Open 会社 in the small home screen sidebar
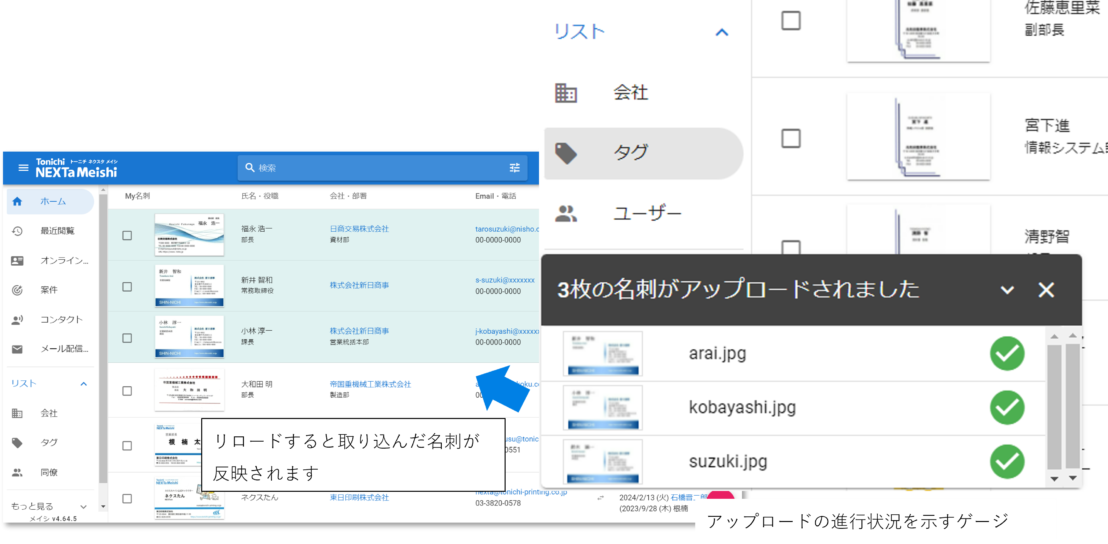1108x544 pixels. (x=50, y=413)
